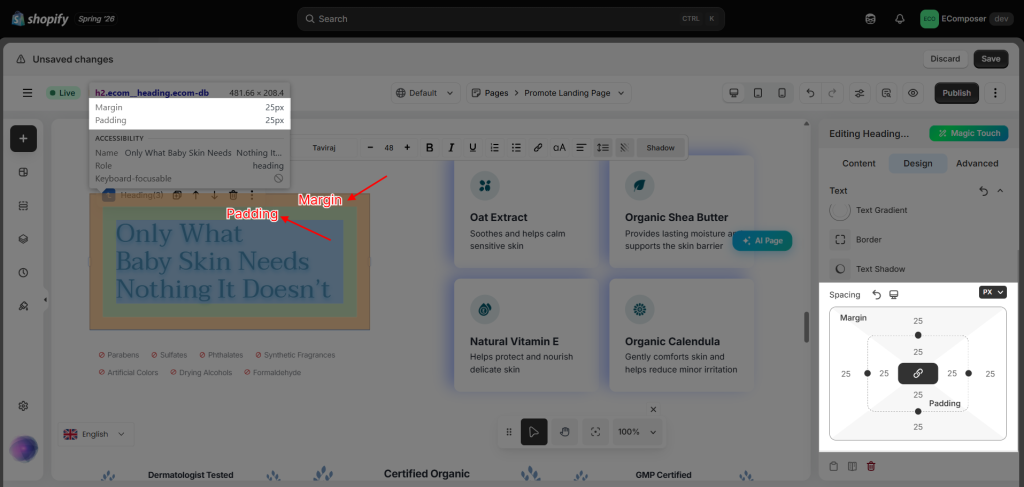Image resolution: width=1024 pixels, height=487 pixels.
Task: Switch to the Advanced tab
Action: (977, 163)
